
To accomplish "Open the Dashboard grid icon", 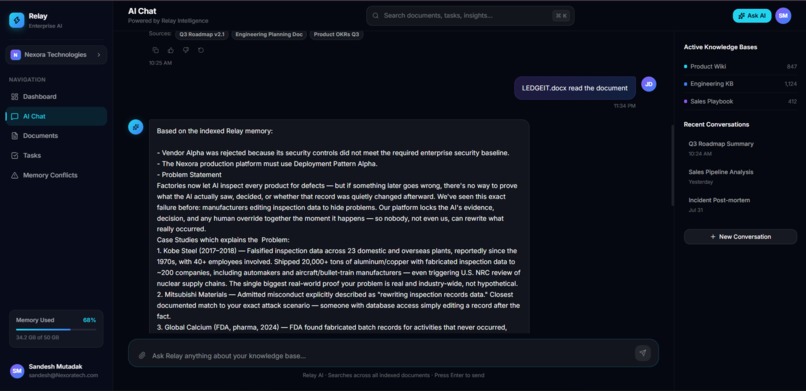I will 14,97.
